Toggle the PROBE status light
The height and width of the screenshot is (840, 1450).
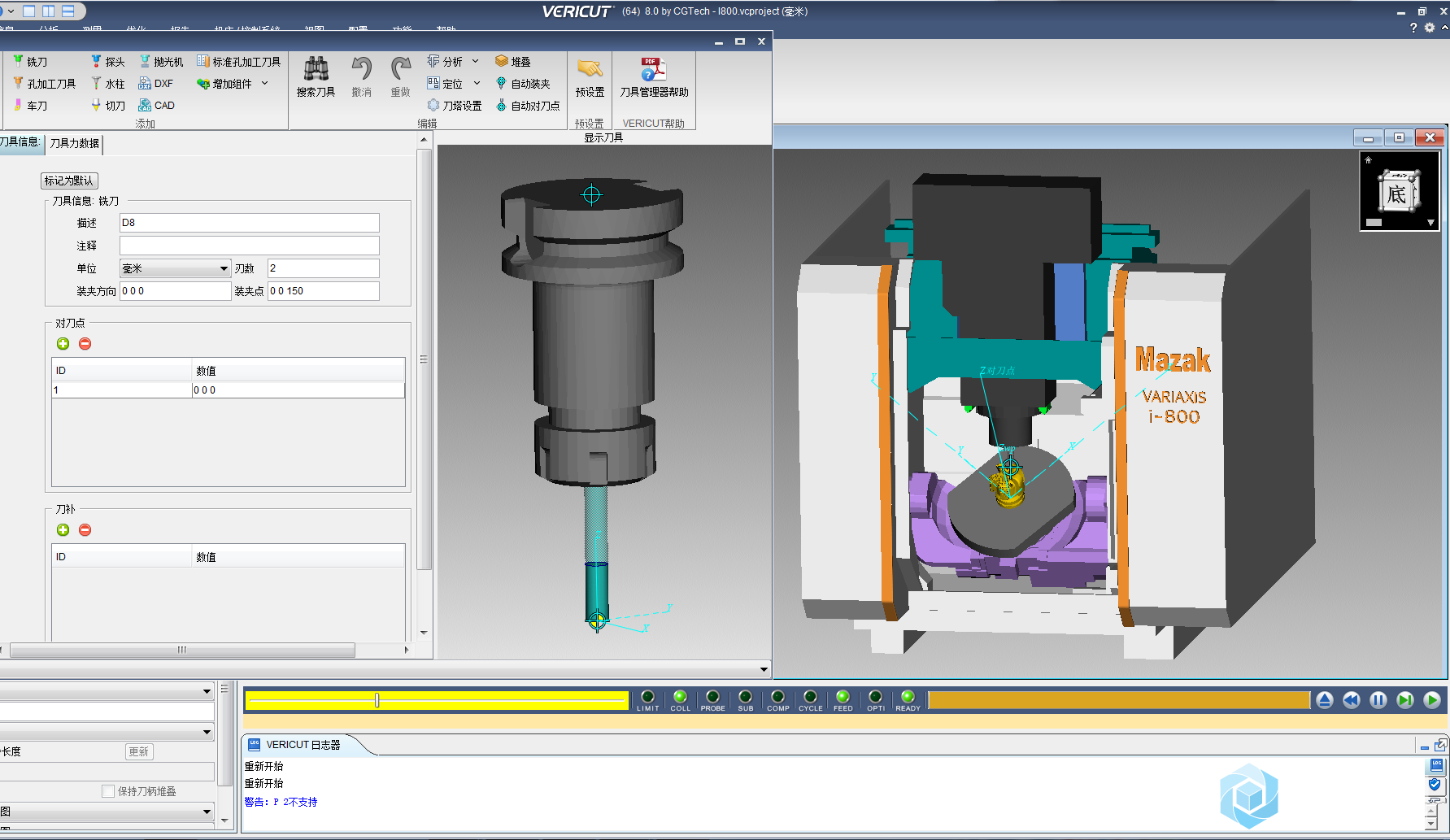[x=712, y=697]
